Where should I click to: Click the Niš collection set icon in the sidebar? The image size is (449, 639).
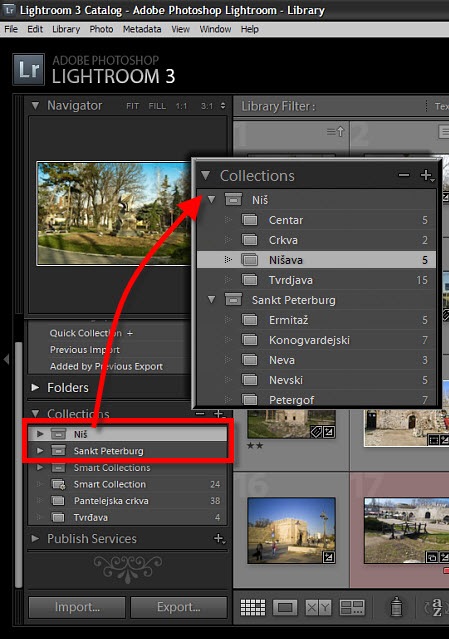[x=58, y=434]
